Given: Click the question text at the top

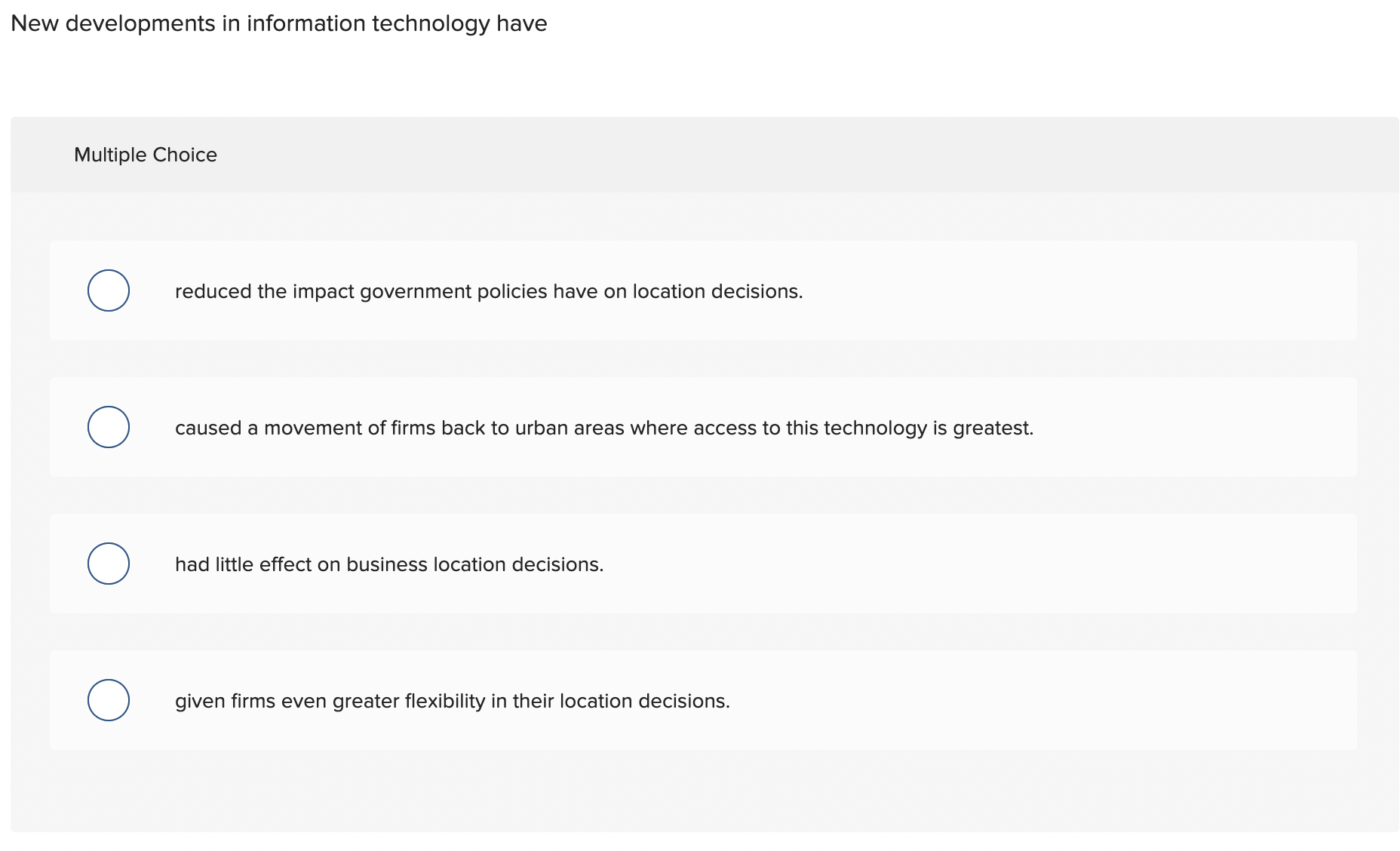Looking at the screenshot, I should click(x=280, y=23).
